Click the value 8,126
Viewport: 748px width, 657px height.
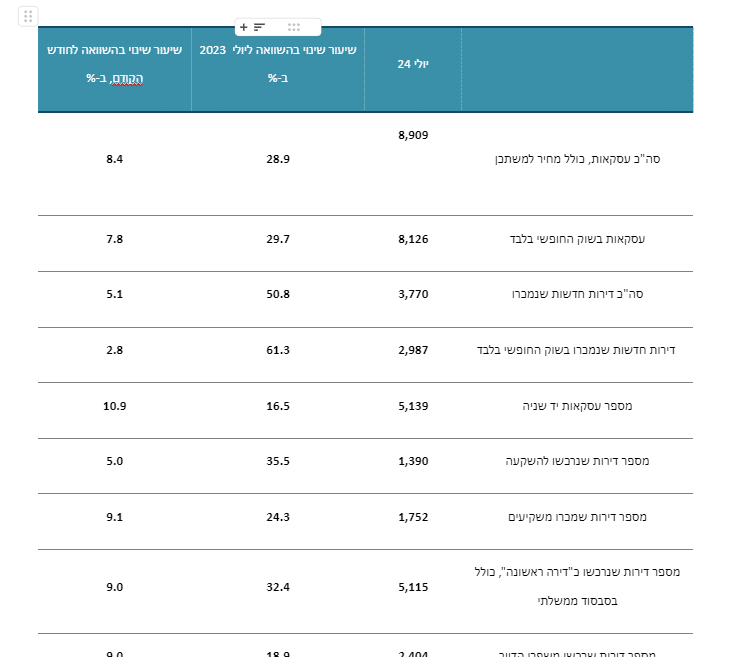pyautogui.click(x=413, y=239)
